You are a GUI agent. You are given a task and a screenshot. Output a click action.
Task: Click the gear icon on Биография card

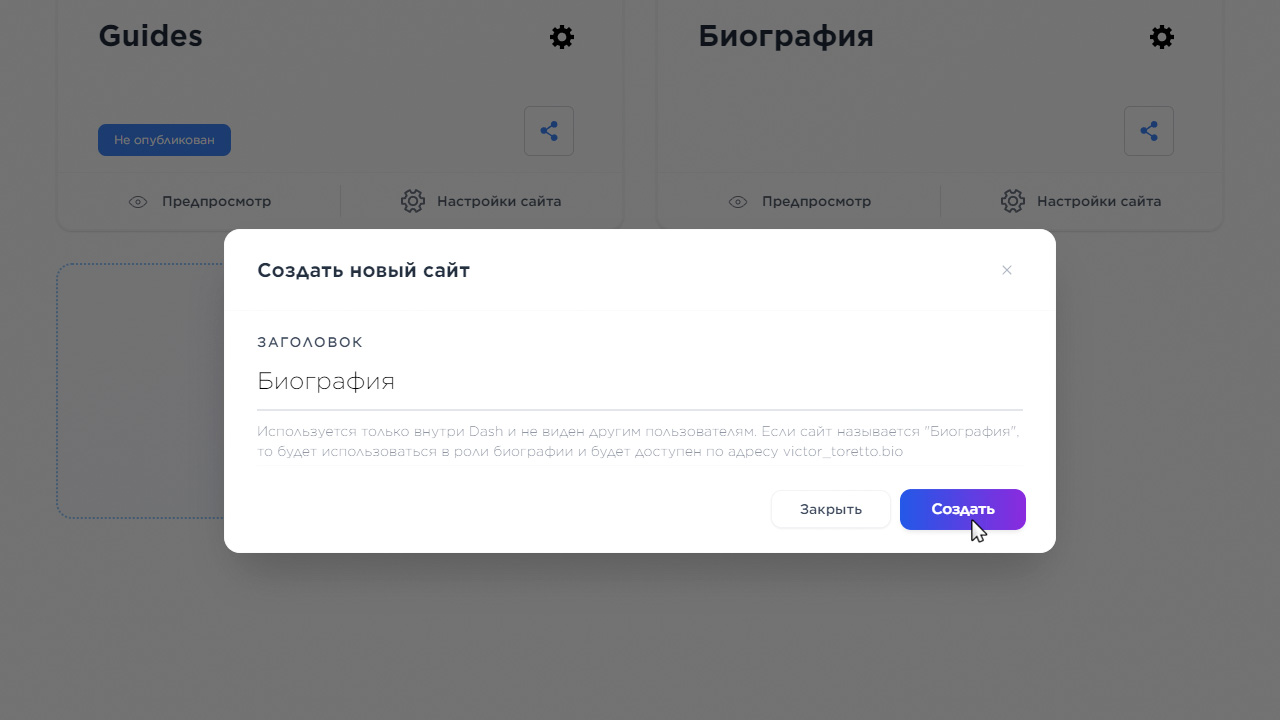pyautogui.click(x=1162, y=37)
